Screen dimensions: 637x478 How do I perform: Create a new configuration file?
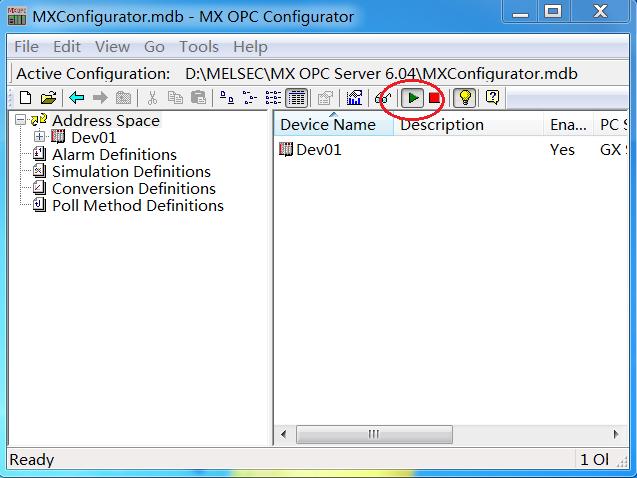tap(26, 98)
